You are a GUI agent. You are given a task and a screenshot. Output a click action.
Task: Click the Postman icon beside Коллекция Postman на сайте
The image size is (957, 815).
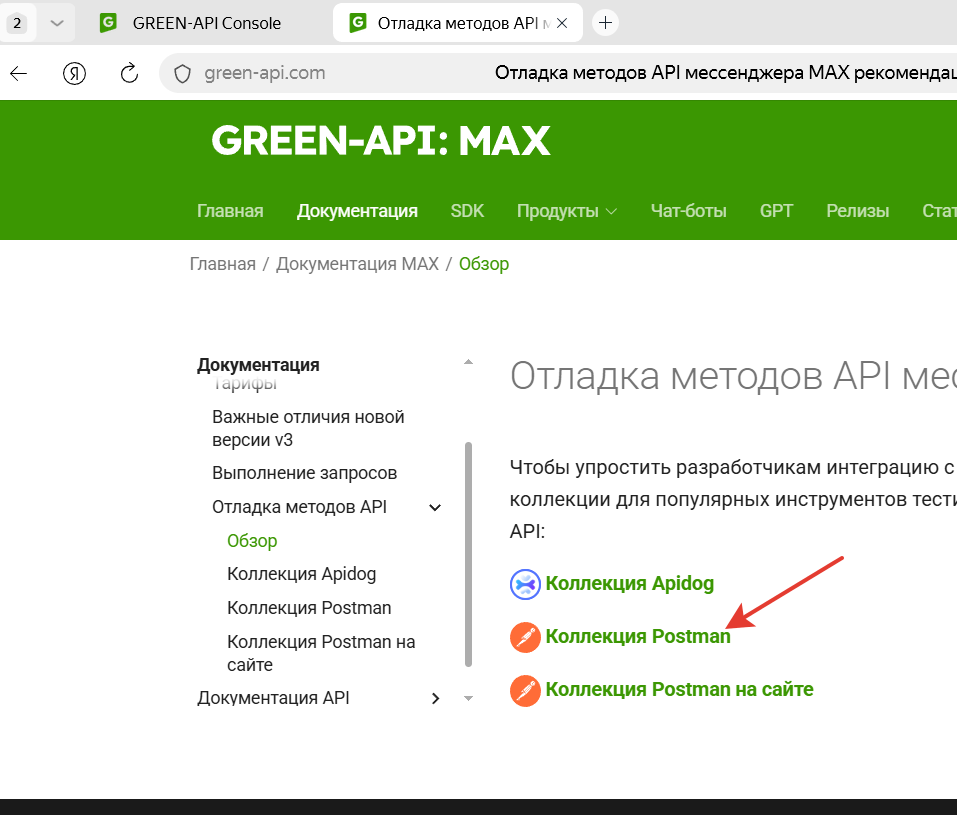[524, 690]
